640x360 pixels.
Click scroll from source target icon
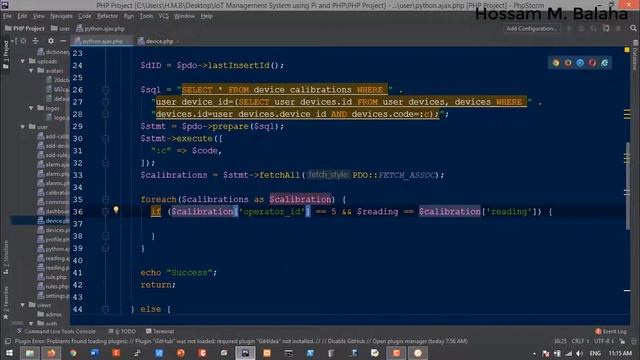pyautogui.click(x=23, y=41)
